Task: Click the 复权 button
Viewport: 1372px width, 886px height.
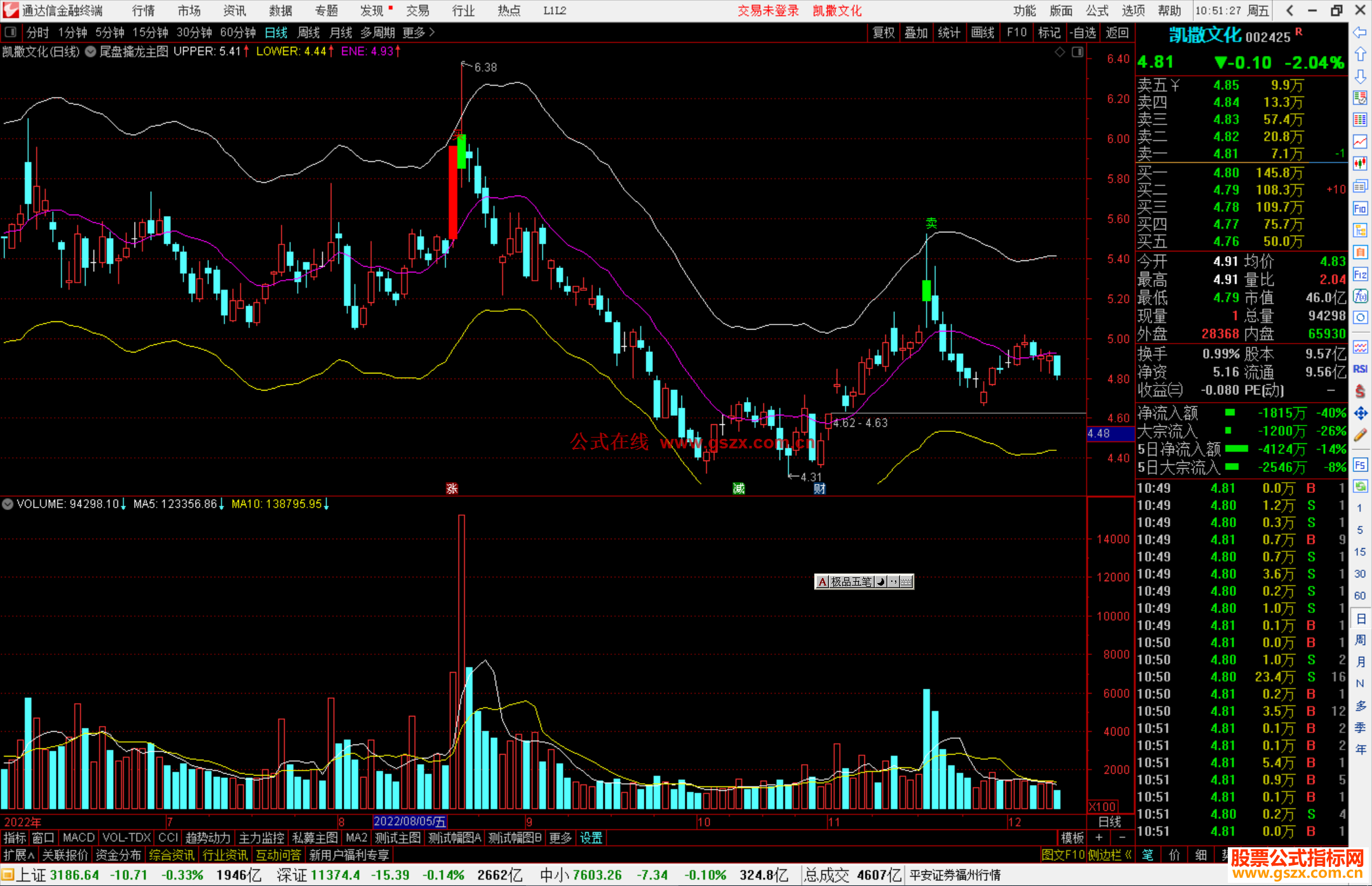Action: coord(883,32)
